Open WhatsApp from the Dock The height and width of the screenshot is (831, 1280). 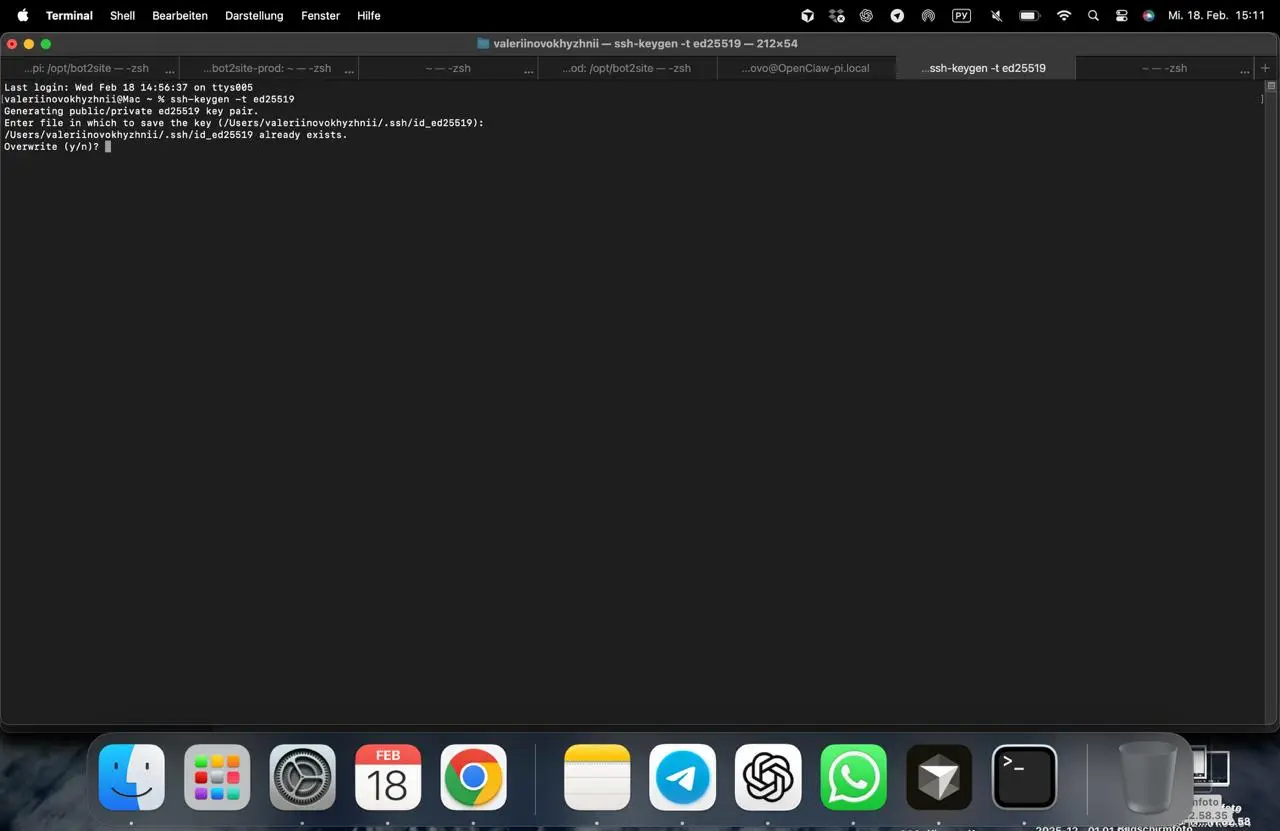coord(853,777)
